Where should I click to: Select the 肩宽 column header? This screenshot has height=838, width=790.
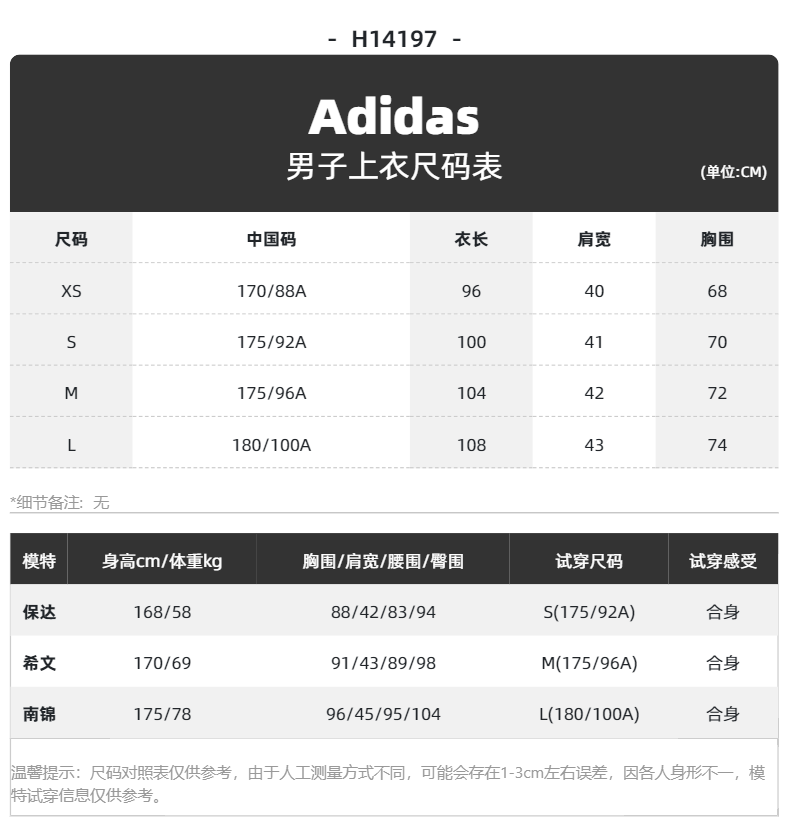(x=594, y=239)
